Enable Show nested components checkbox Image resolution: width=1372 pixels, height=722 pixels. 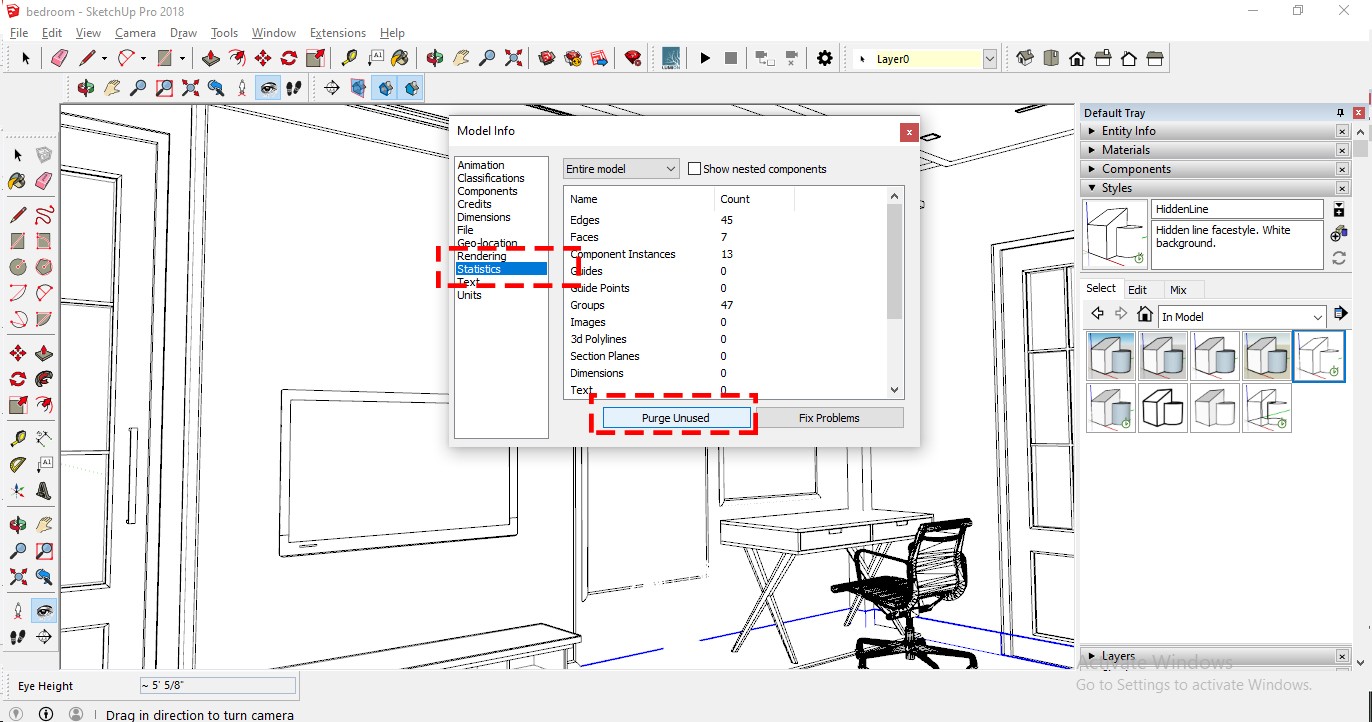coord(694,169)
